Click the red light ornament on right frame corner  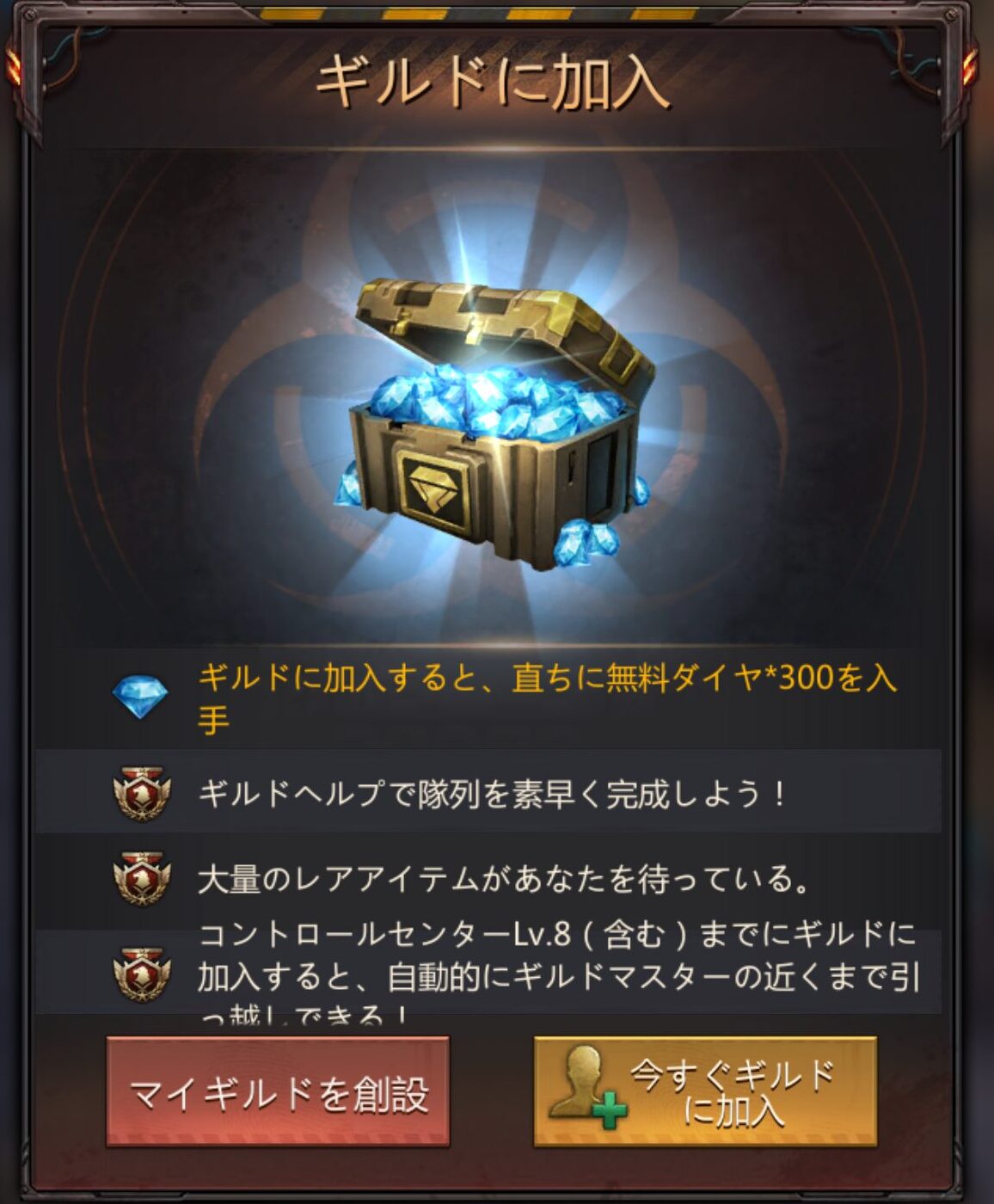(x=972, y=65)
